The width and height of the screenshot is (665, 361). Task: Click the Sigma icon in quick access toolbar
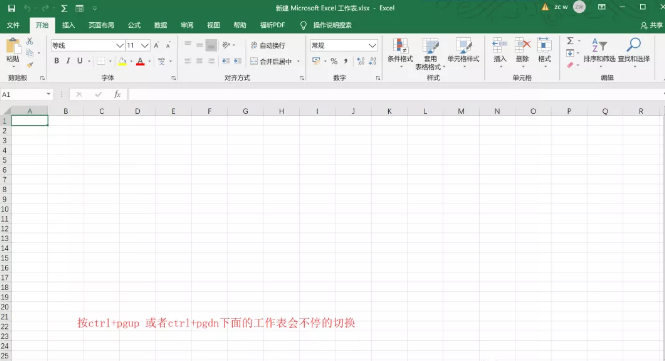(x=64, y=8)
